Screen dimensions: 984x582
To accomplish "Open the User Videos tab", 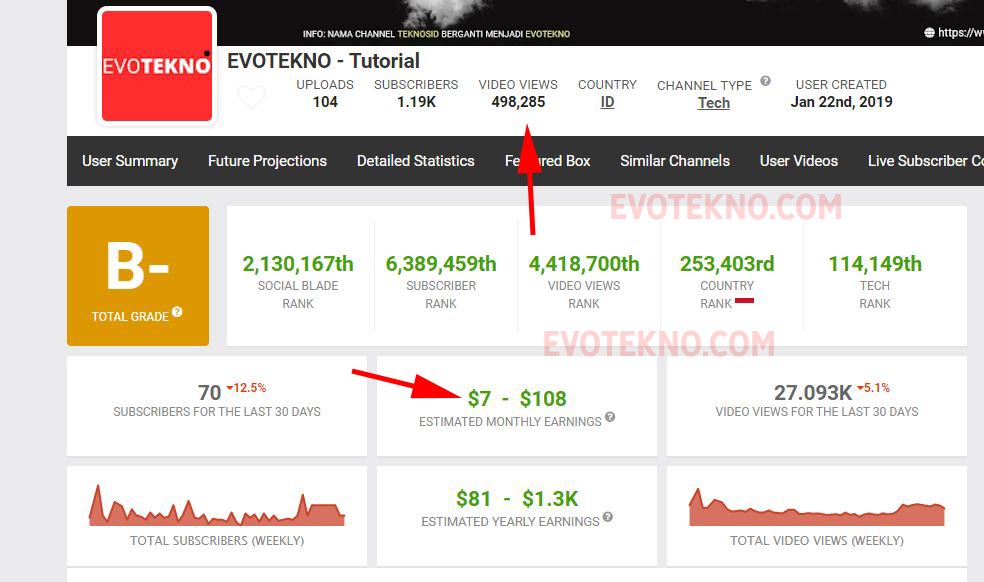I will 799,161.
